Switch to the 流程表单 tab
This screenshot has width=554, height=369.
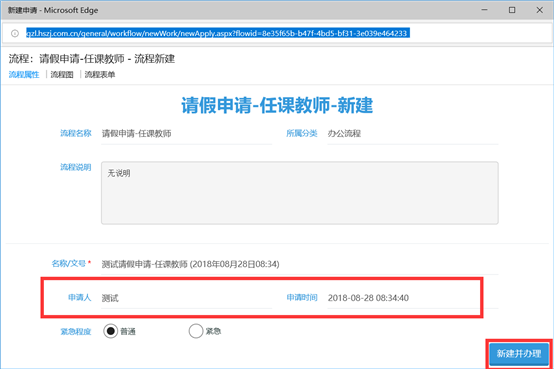click(100, 75)
